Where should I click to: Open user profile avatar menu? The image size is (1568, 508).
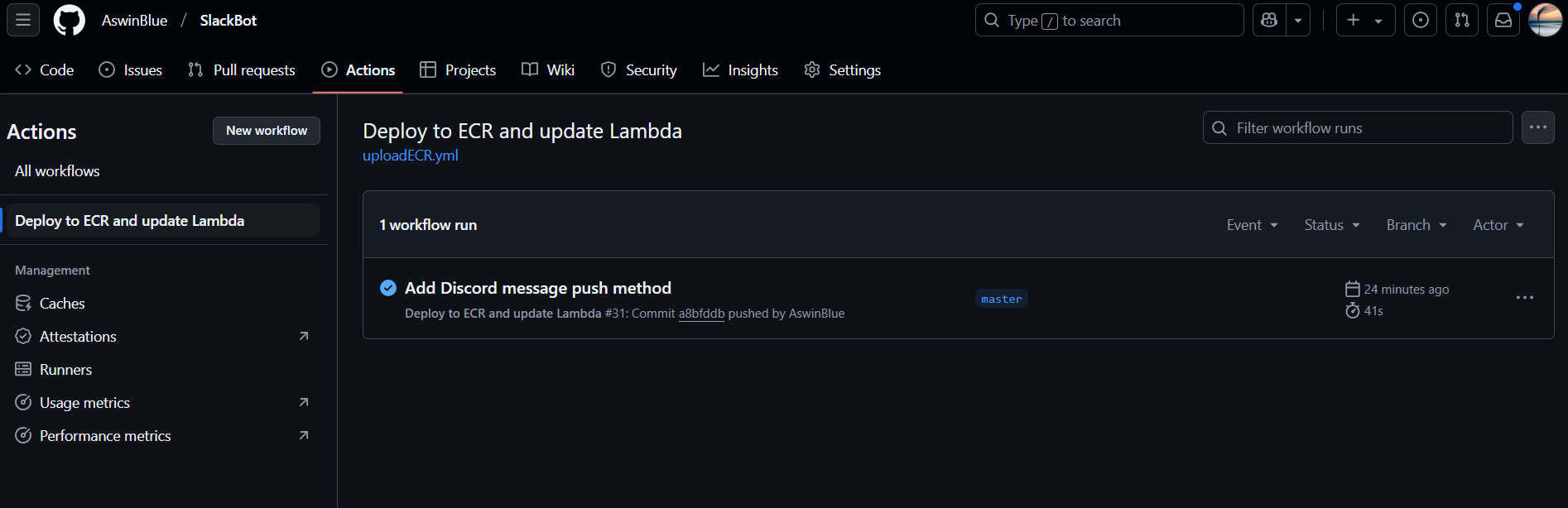(x=1545, y=20)
